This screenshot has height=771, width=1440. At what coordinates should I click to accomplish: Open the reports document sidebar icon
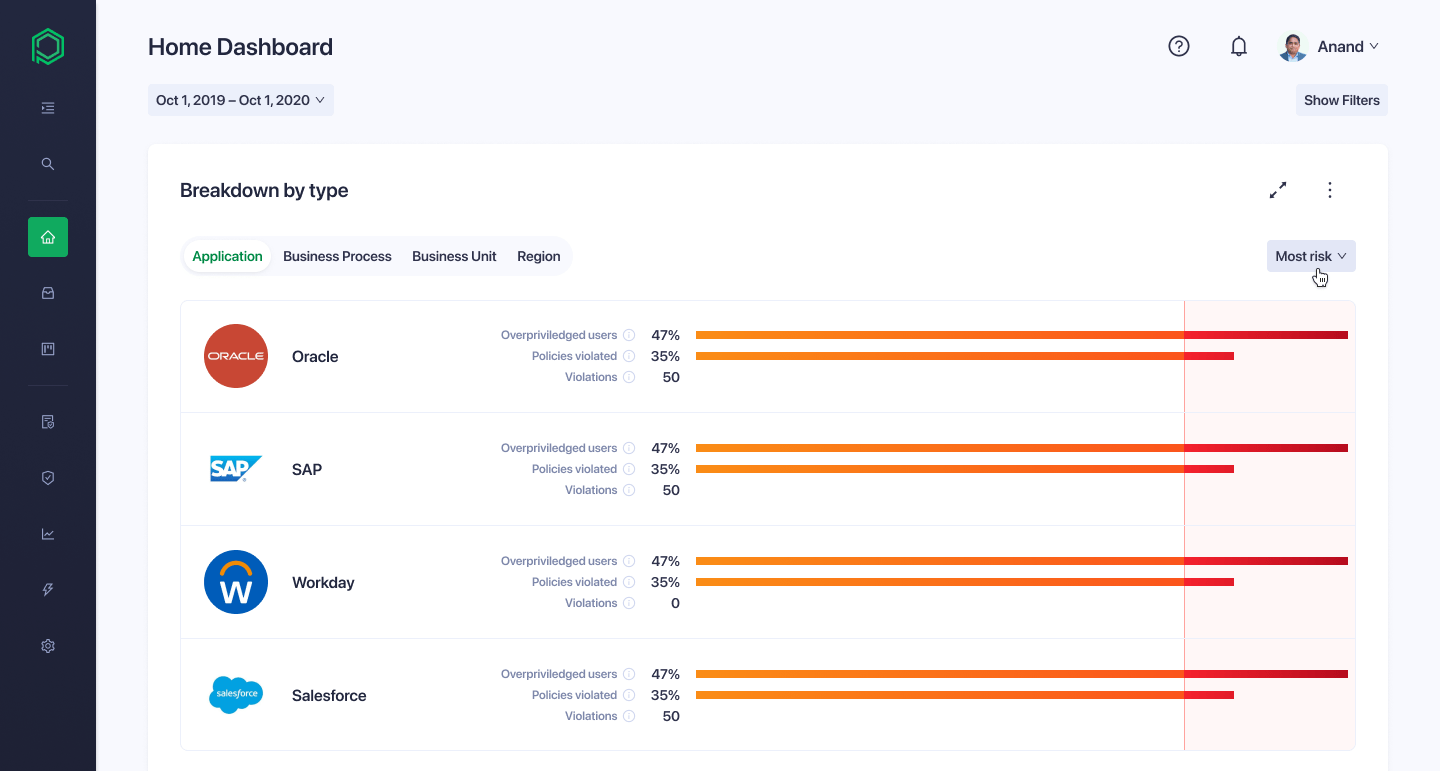point(48,422)
